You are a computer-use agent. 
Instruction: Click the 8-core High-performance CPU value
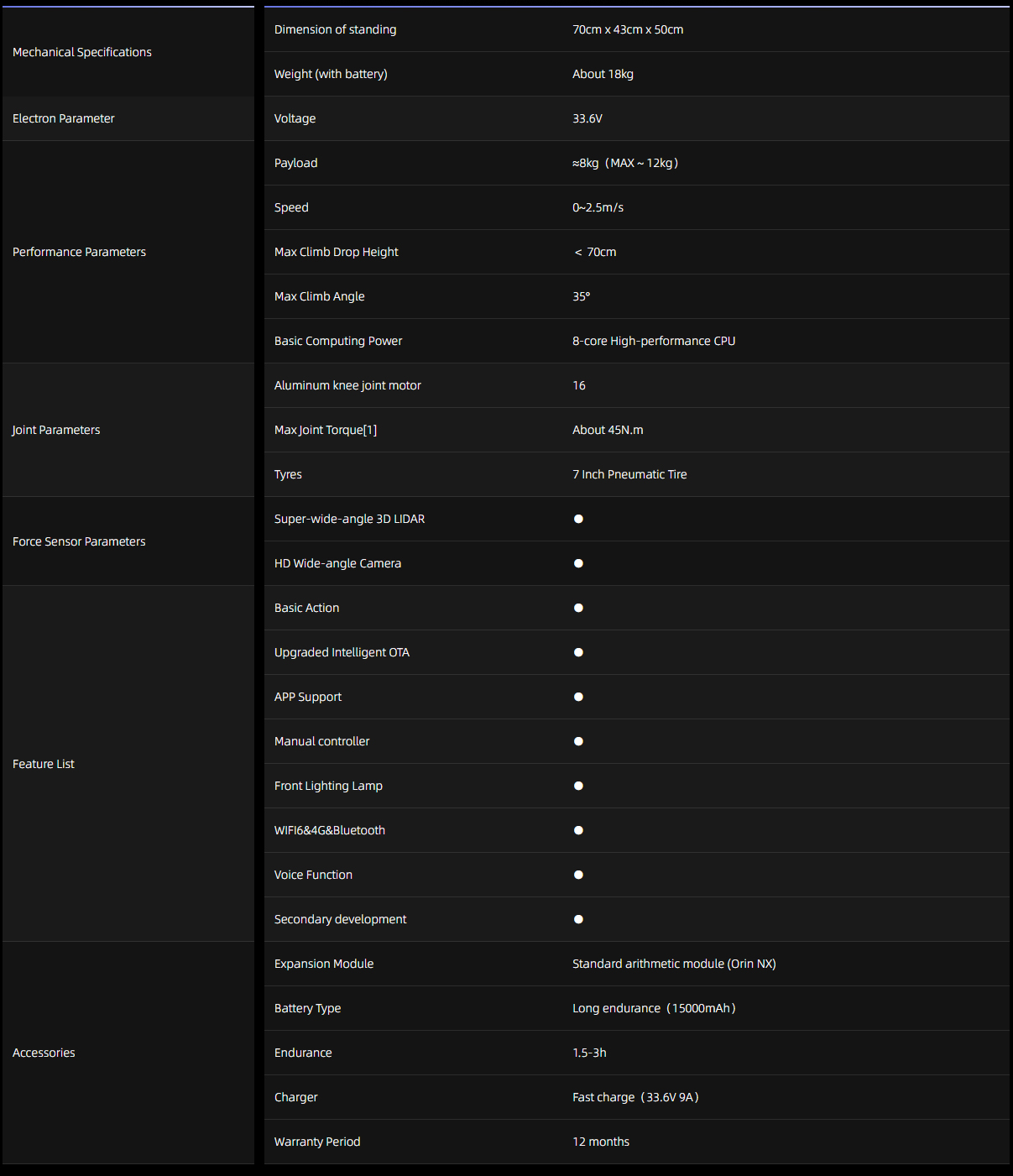654,341
